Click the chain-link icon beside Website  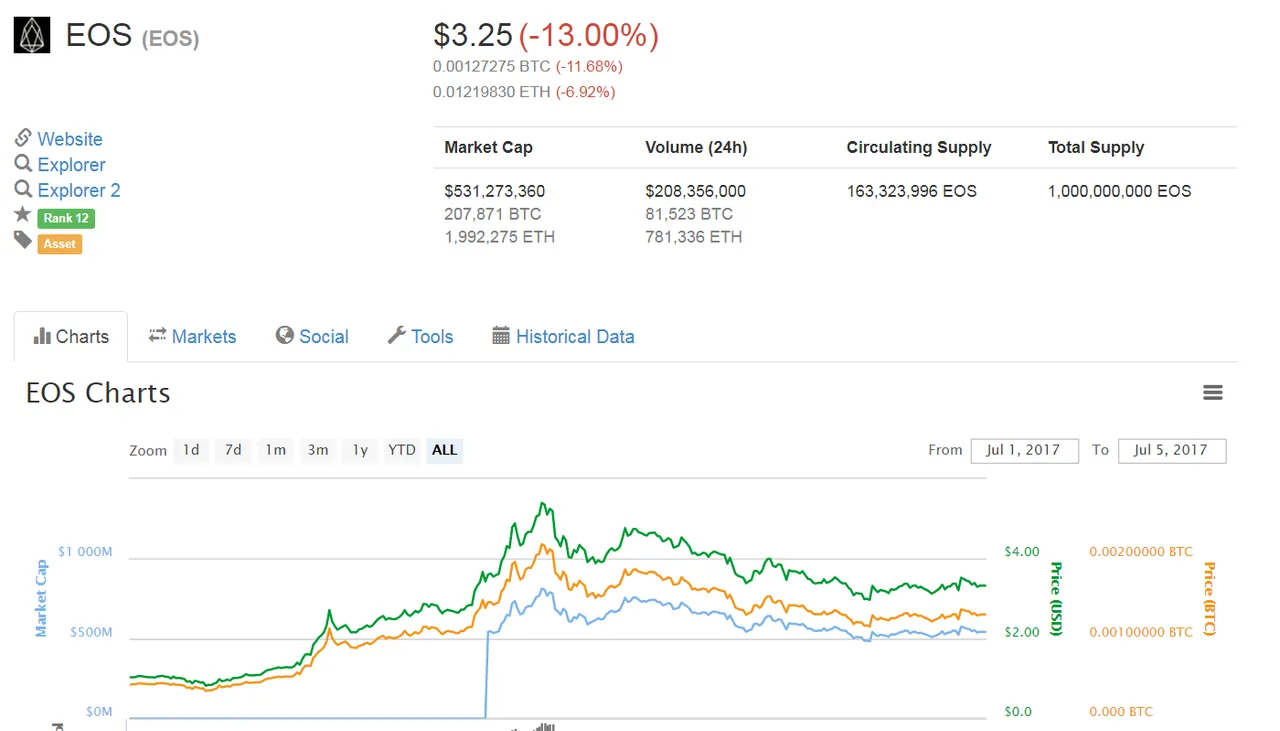pyautogui.click(x=23, y=138)
